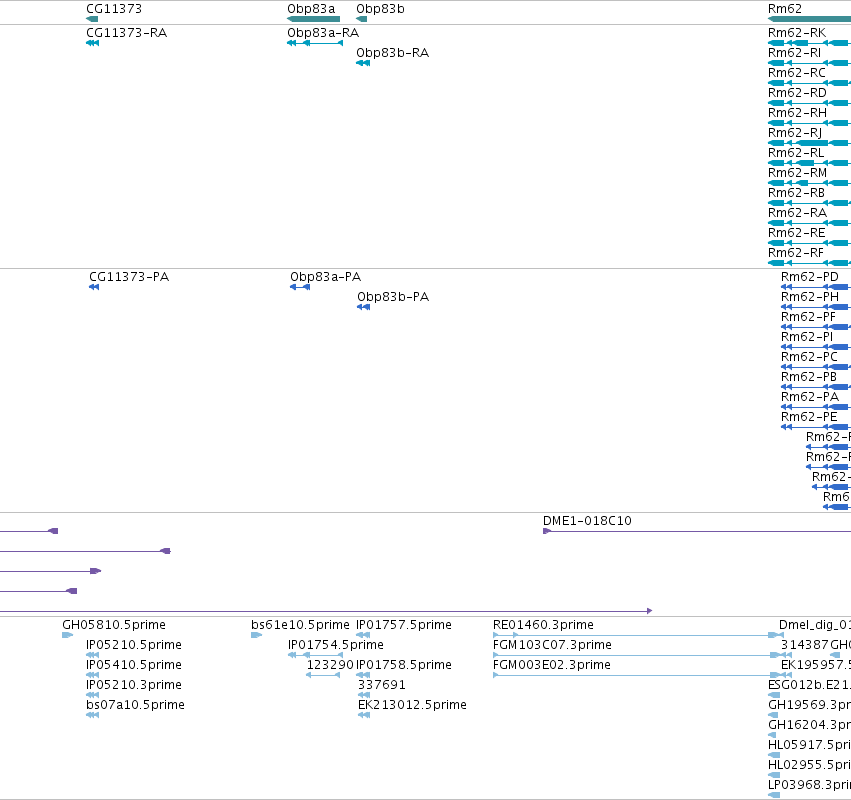Click EST IP01758.5prime
The width and height of the screenshot is (851, 800).
click(x=404, y=665)
